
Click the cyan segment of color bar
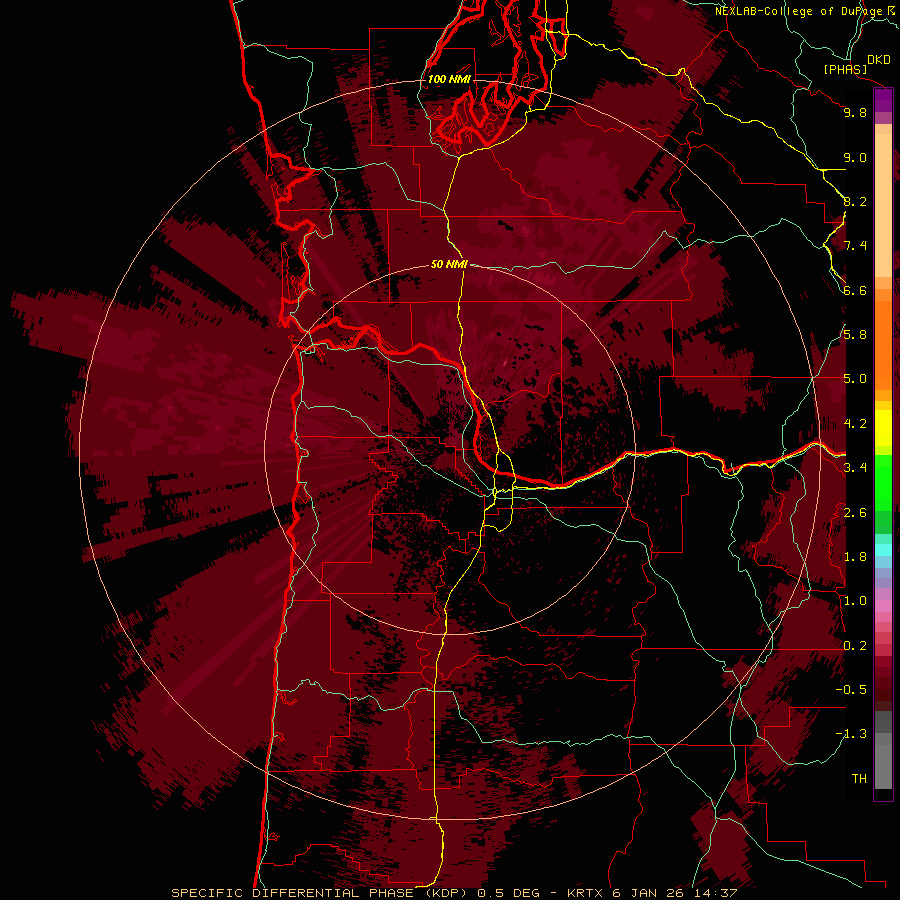(883, 549)
